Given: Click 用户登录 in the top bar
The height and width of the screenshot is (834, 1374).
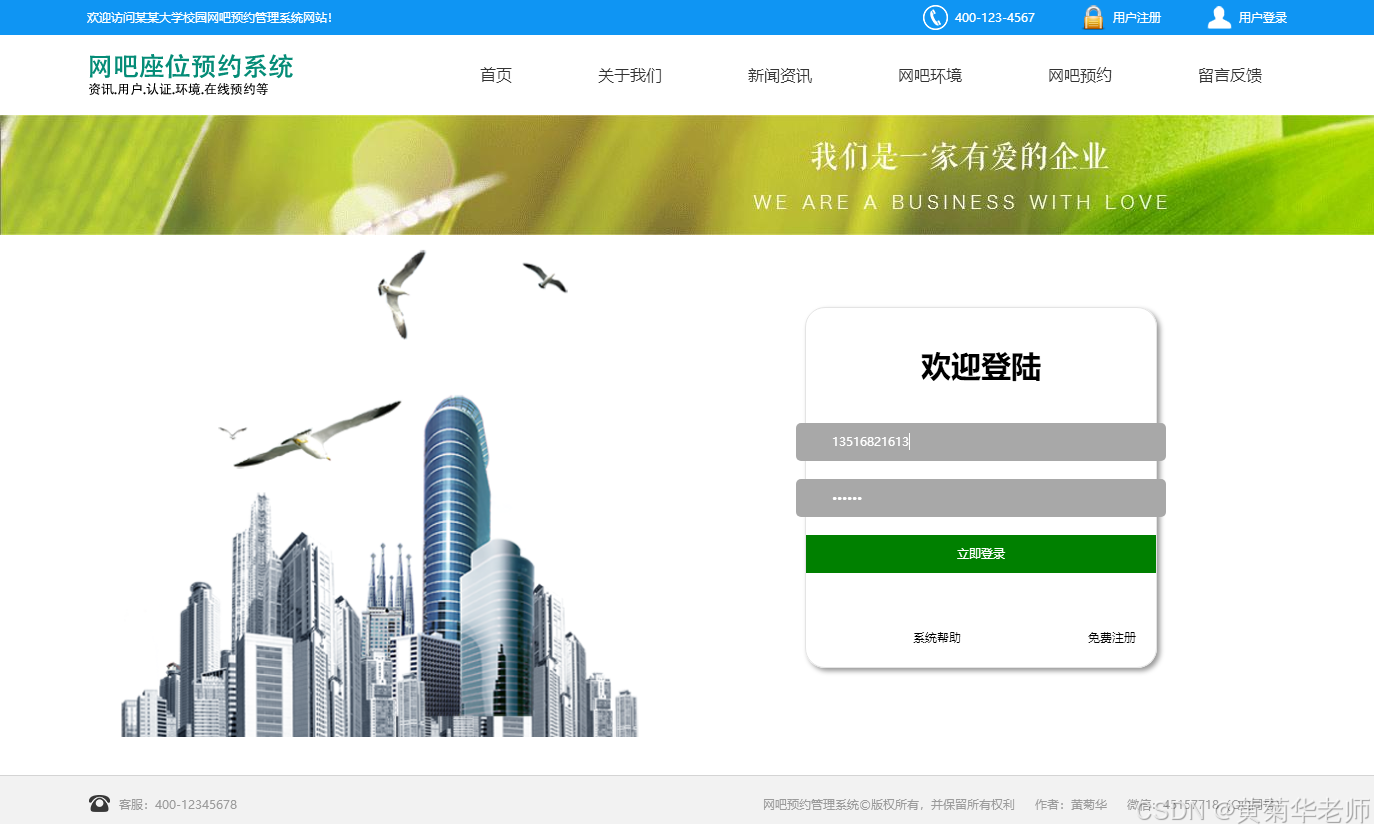Looking at the screenshot, I should (1262, 17).
